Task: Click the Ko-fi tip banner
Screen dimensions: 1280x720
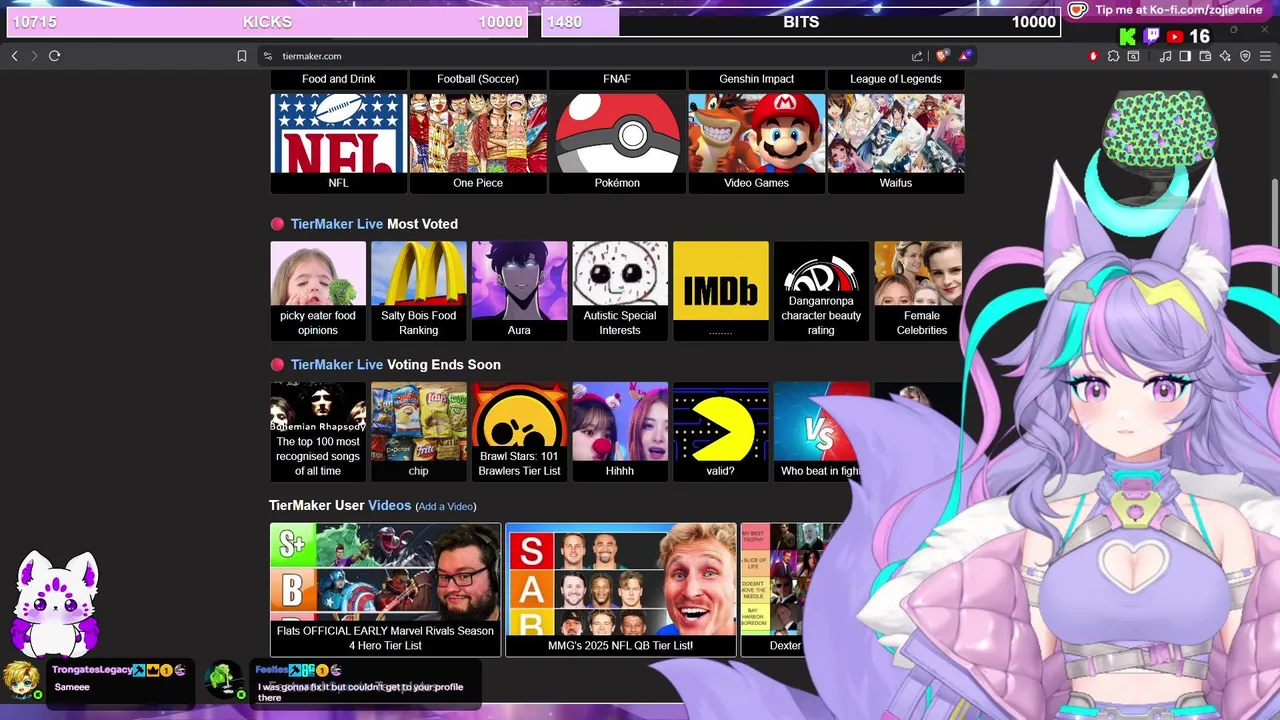Action: point(1166,10)
